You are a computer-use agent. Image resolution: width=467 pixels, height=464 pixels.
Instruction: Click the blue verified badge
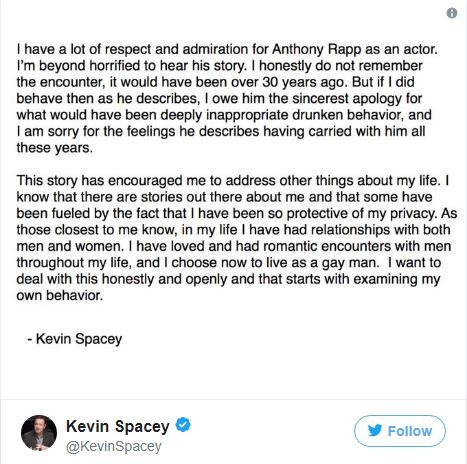click(x=183, y=425)
